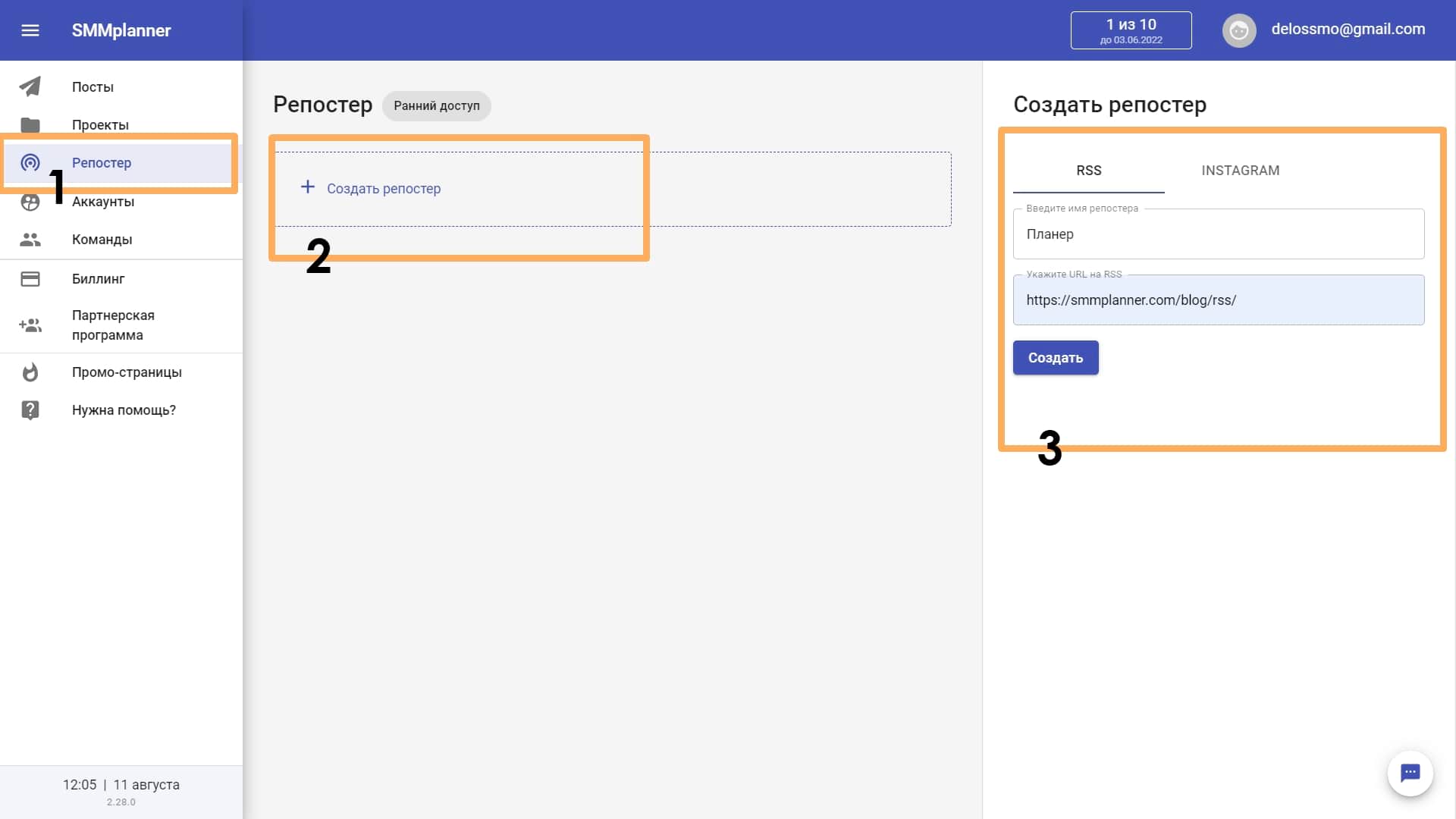Focus the RSS URL input field
1456x819 pixels.
(1219, 300)
